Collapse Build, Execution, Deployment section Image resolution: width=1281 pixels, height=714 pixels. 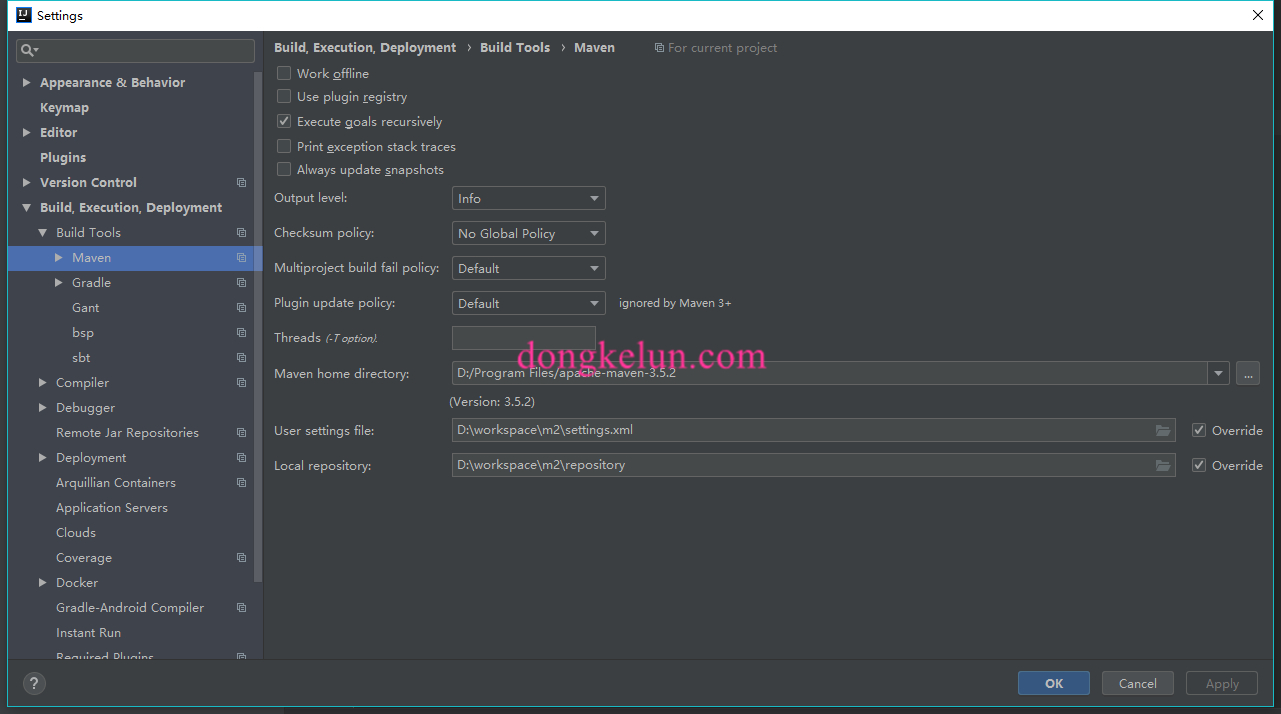(x=27, y=208)
